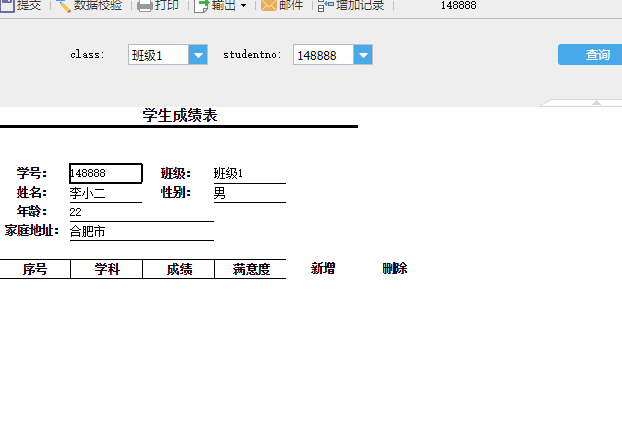Click the 邮件 mail icon

(269, 6)
